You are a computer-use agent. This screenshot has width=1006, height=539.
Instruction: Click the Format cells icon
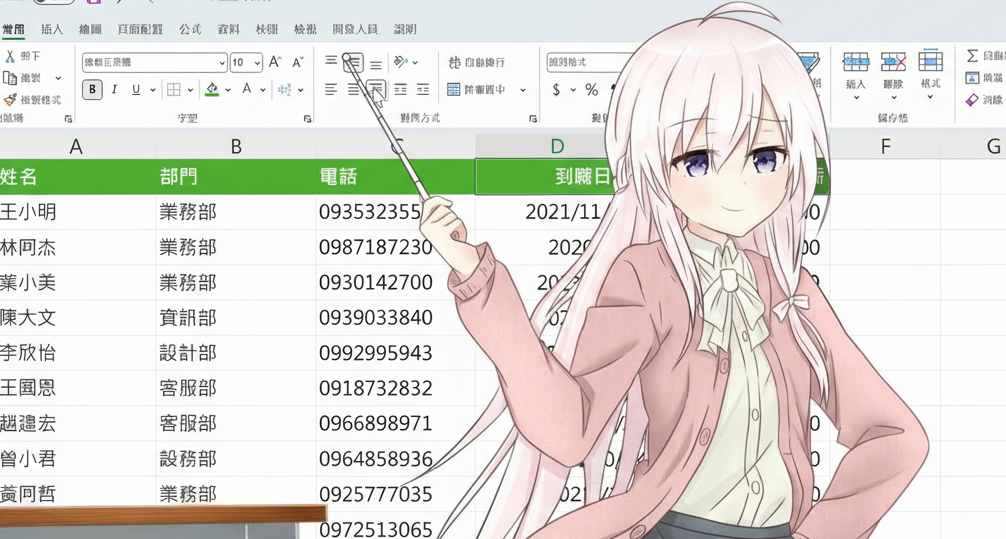pos(930,61)
